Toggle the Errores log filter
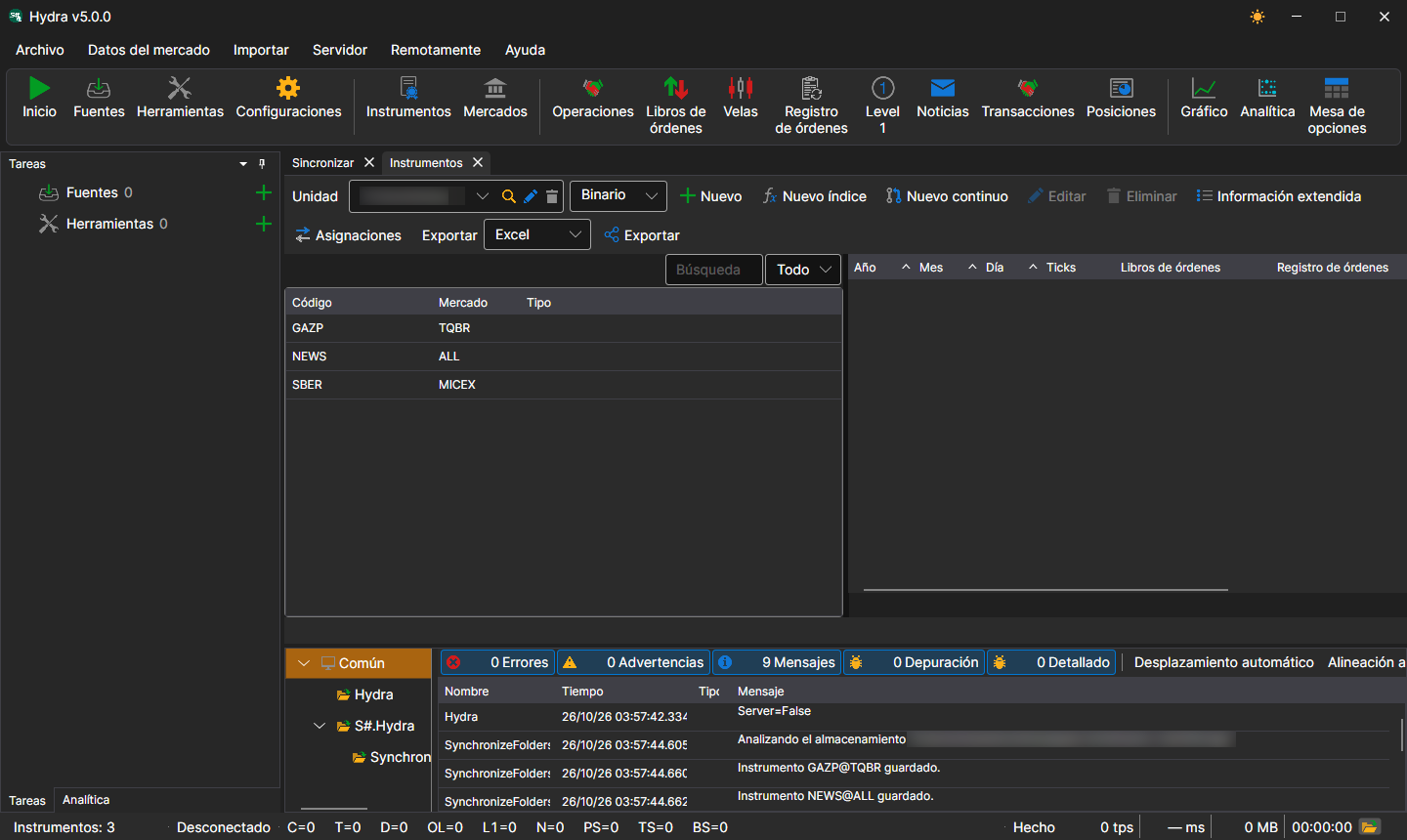Screen dimensions: 1407x840 [497, 662]
